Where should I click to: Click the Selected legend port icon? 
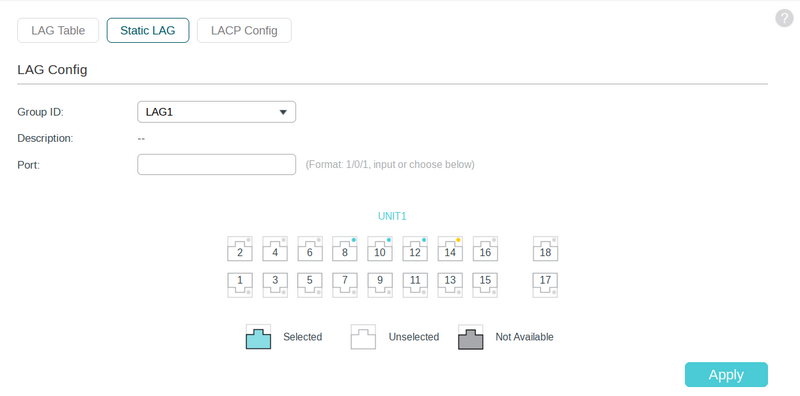click(x=259, y=337)
